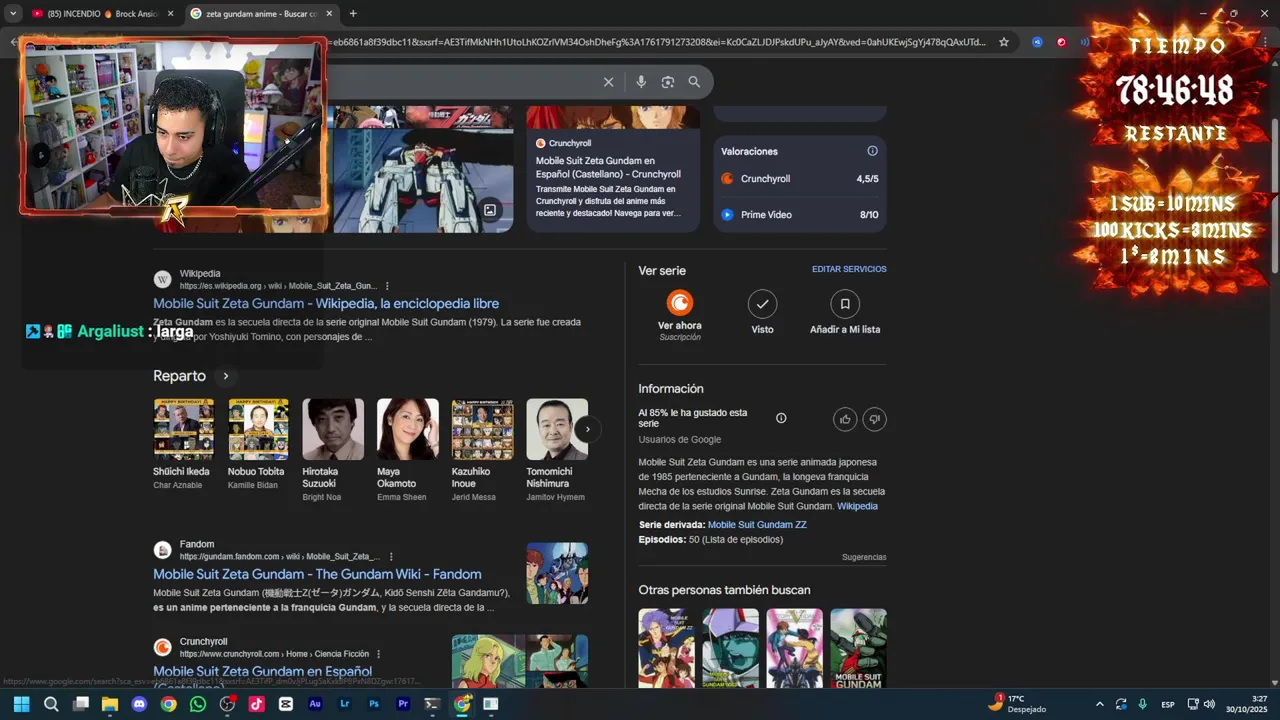This screenshot has width=1280, height=720.
Task: Open Discord from the taskbar
Action: pyautogui.click(x=139, y=704)
